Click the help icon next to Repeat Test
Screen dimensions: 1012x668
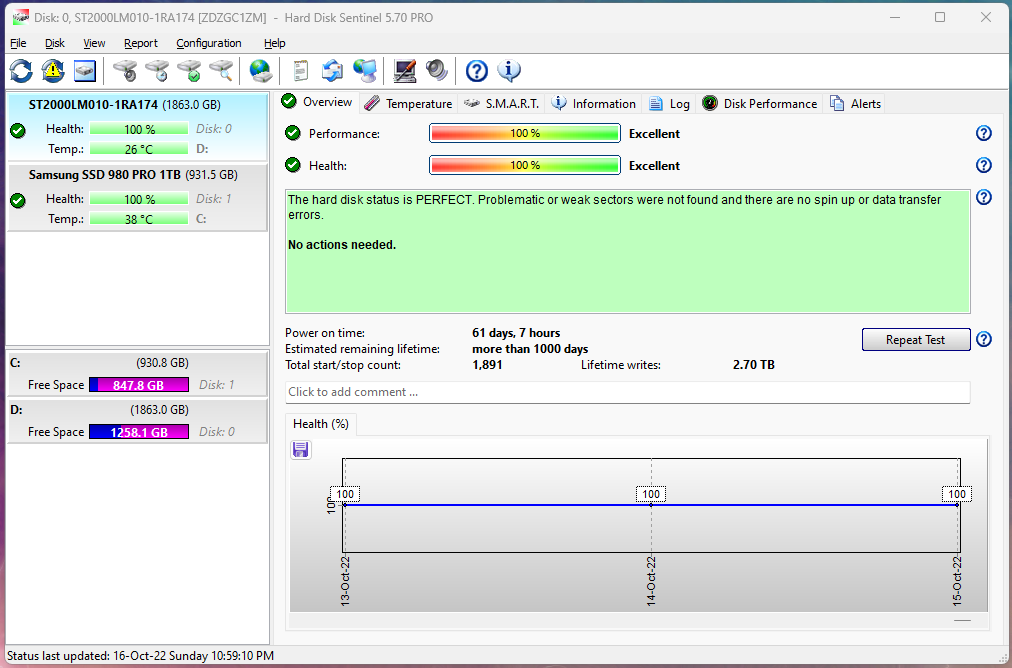pyautogui.click(x=984, y=339)
